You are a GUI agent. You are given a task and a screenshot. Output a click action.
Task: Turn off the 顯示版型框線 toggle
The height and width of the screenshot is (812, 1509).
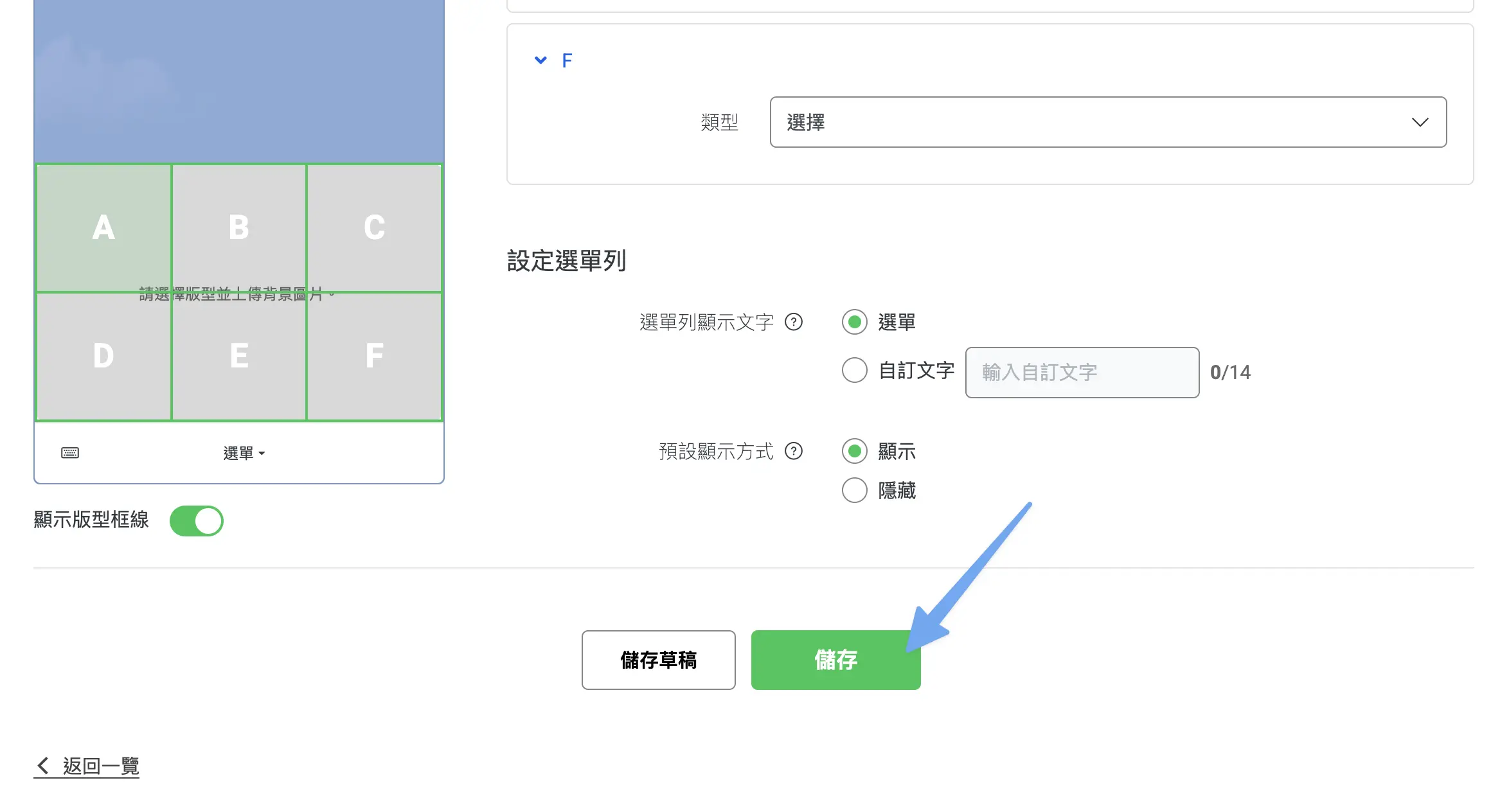coord(196,521)
